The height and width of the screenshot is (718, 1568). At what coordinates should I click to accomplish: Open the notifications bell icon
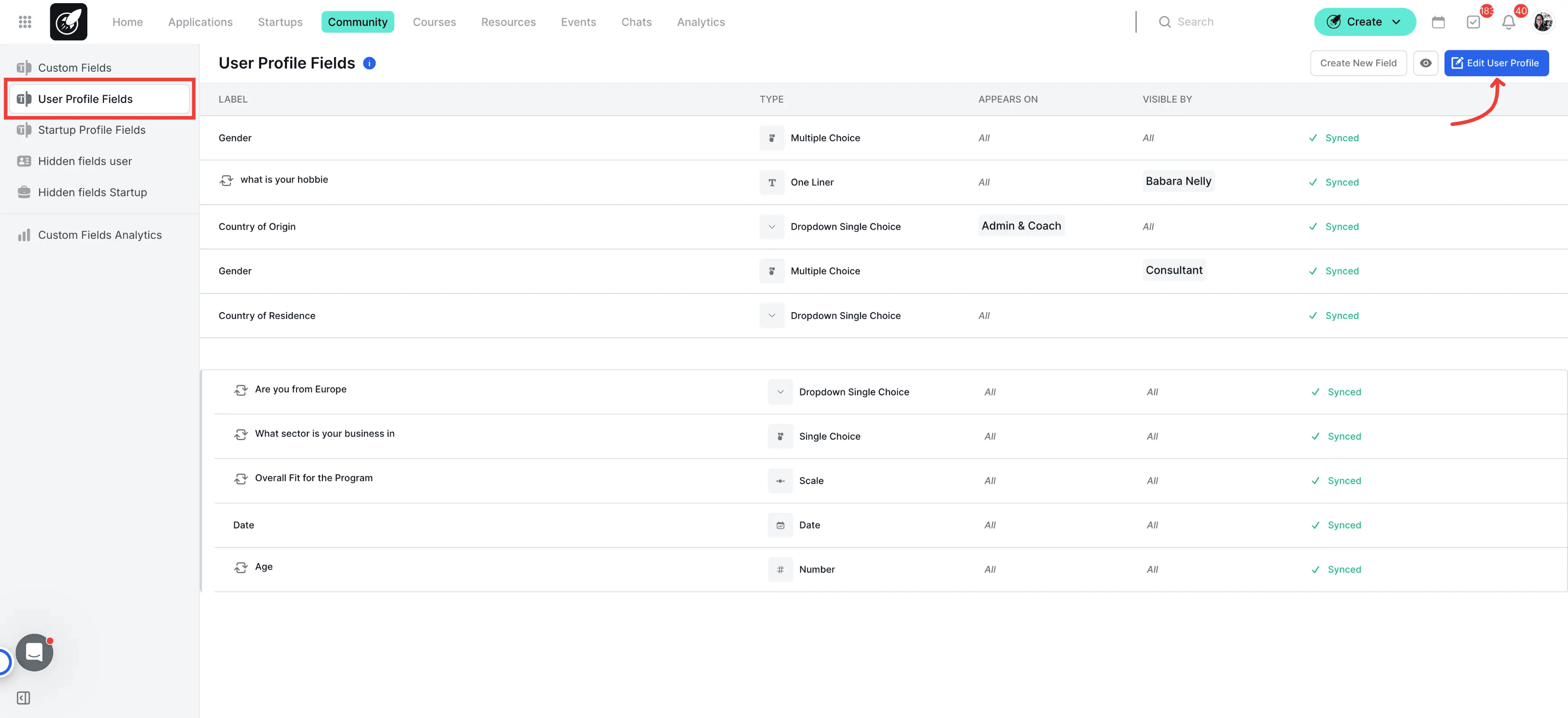pos(1508,22)
